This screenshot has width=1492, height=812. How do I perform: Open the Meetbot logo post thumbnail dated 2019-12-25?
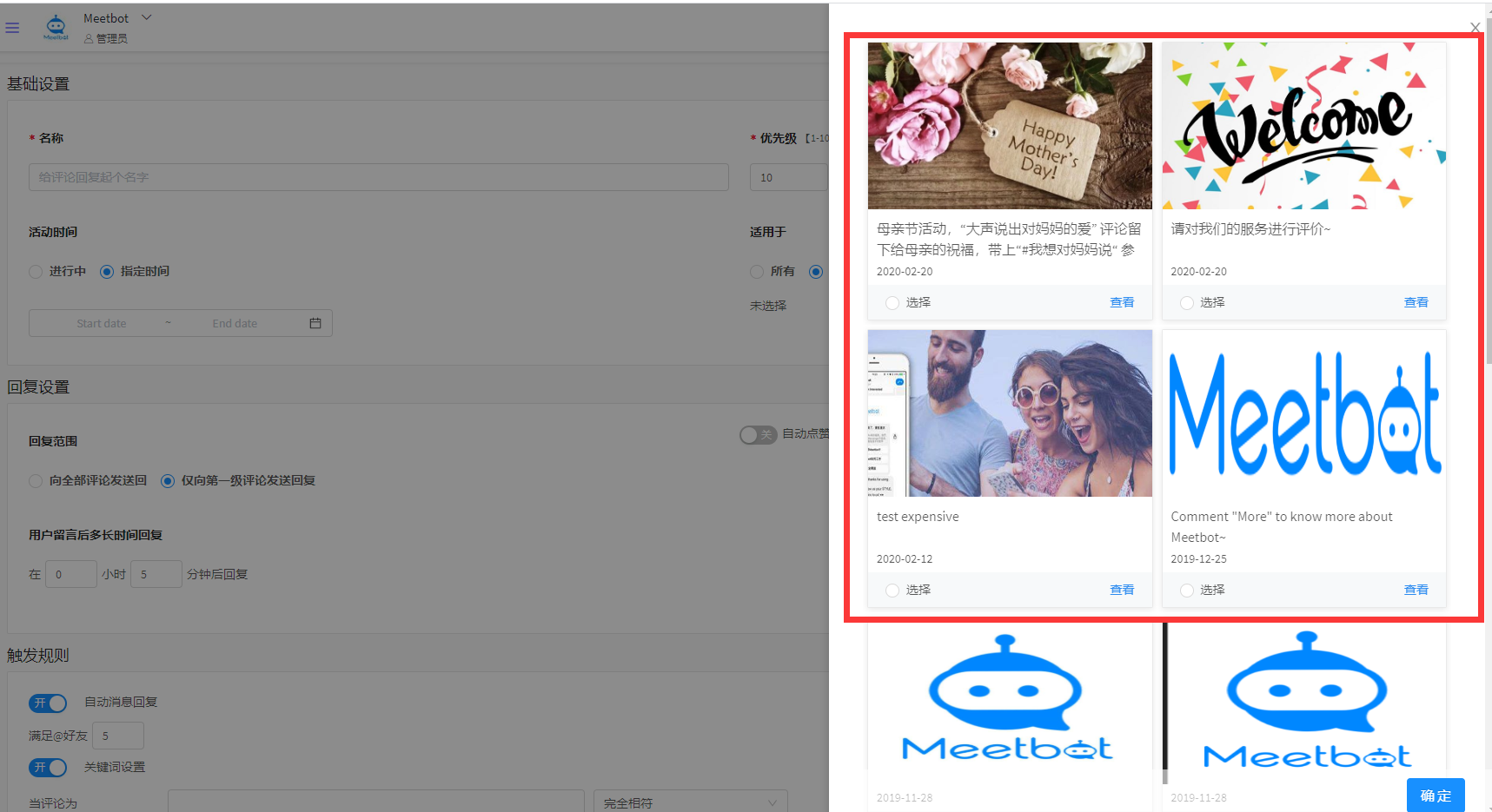(x=1304, y=413)
